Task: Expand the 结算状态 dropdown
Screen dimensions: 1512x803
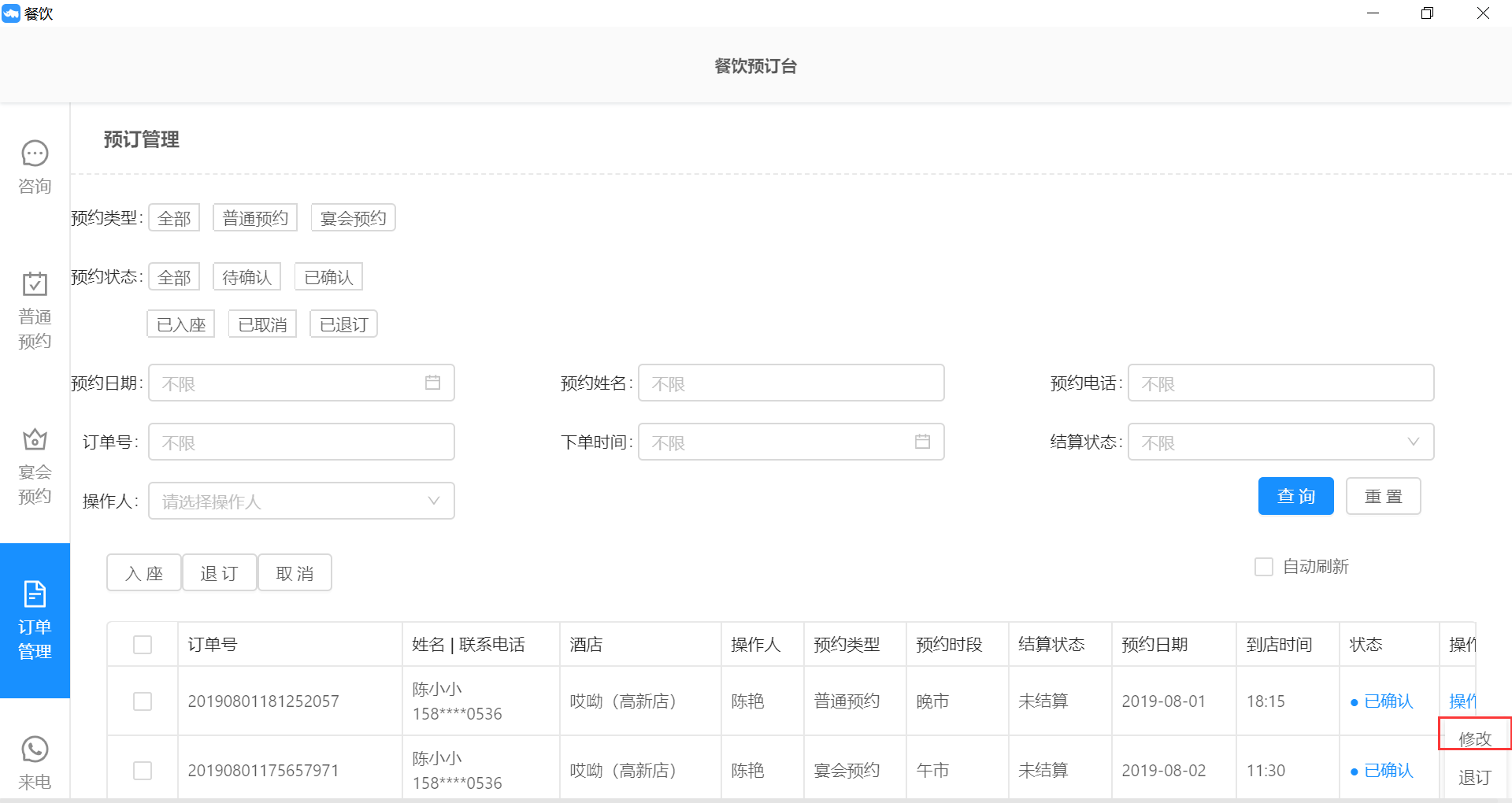Action: (x=1280, y=442)
